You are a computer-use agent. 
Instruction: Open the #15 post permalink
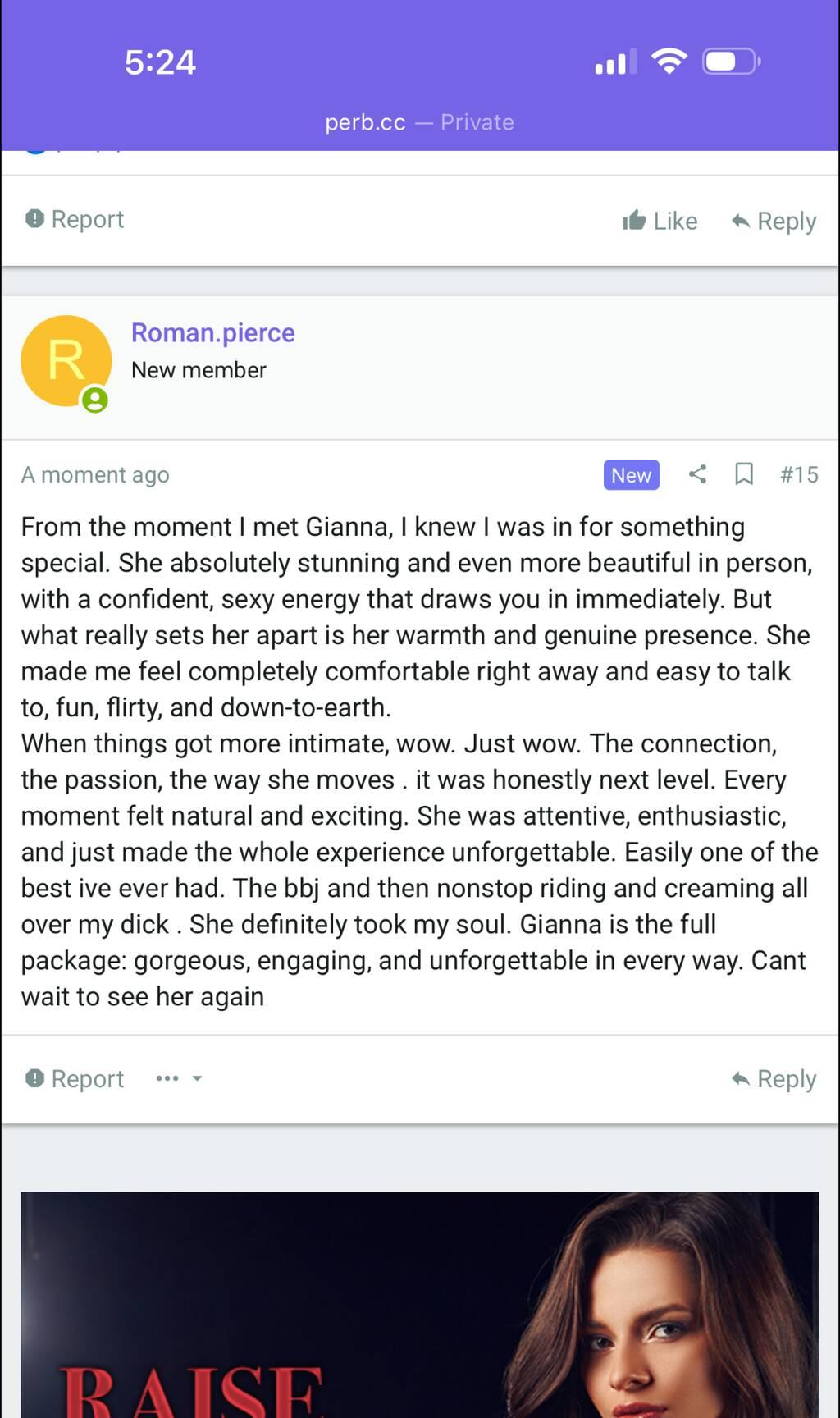click(799, 474)
